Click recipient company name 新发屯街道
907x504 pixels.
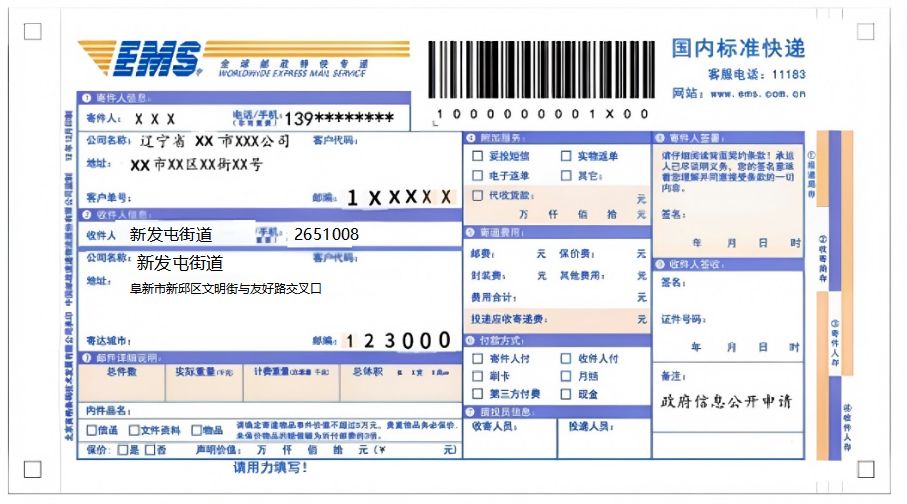click(x=180, y=263)
